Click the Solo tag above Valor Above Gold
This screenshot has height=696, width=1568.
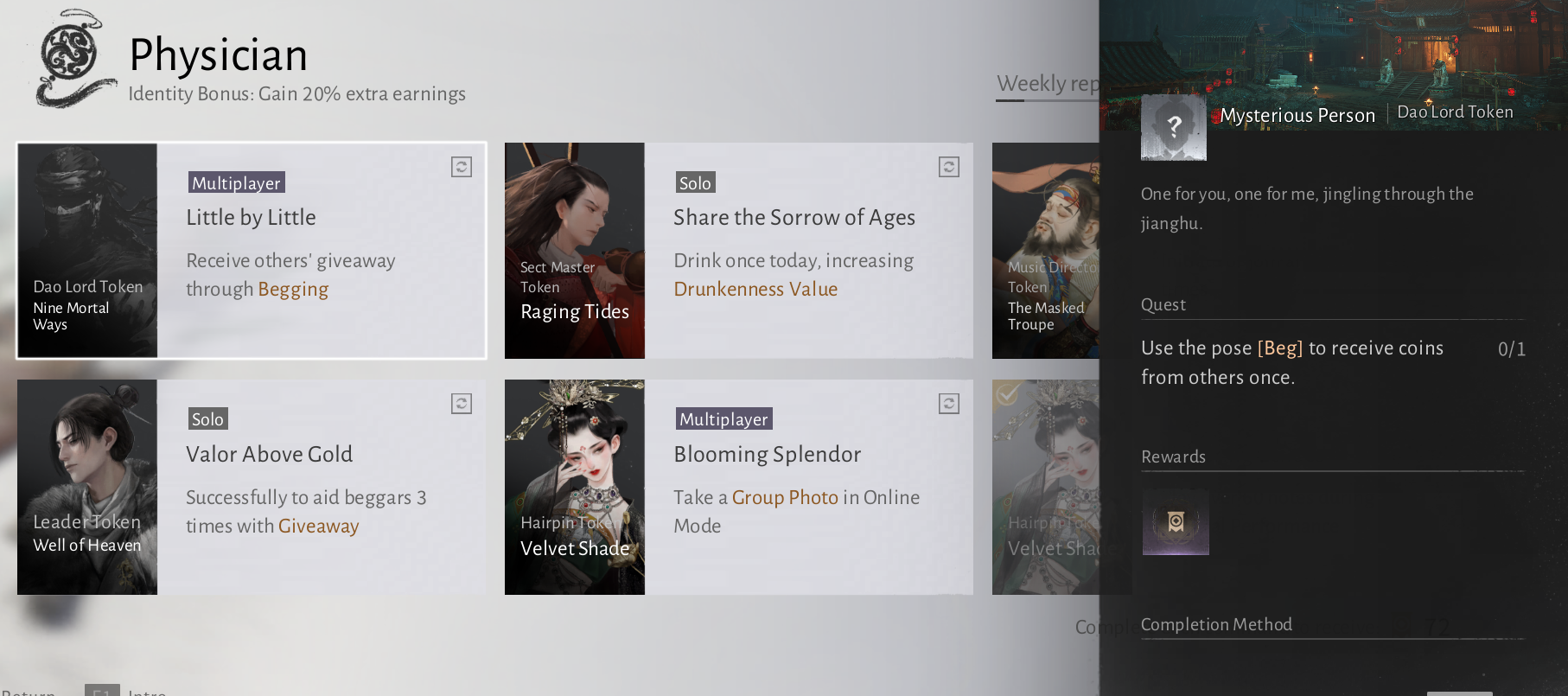pyautogui.click(x=207, y=419)
